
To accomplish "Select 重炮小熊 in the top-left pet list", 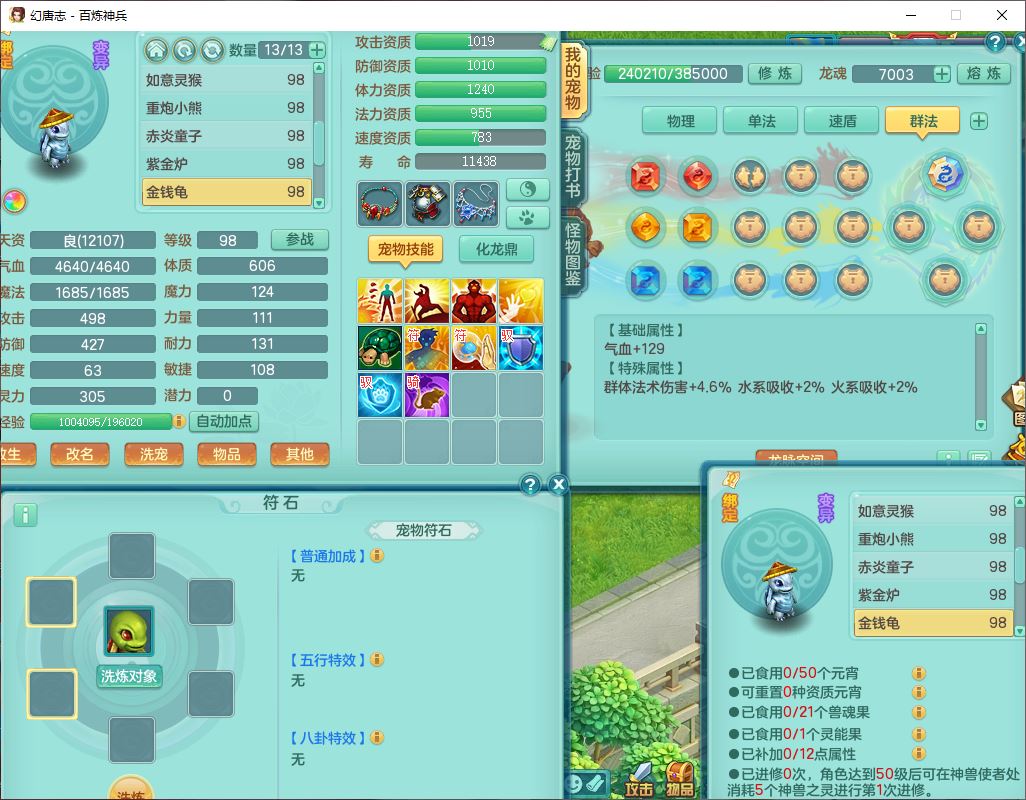I will [x=226, y=108].
